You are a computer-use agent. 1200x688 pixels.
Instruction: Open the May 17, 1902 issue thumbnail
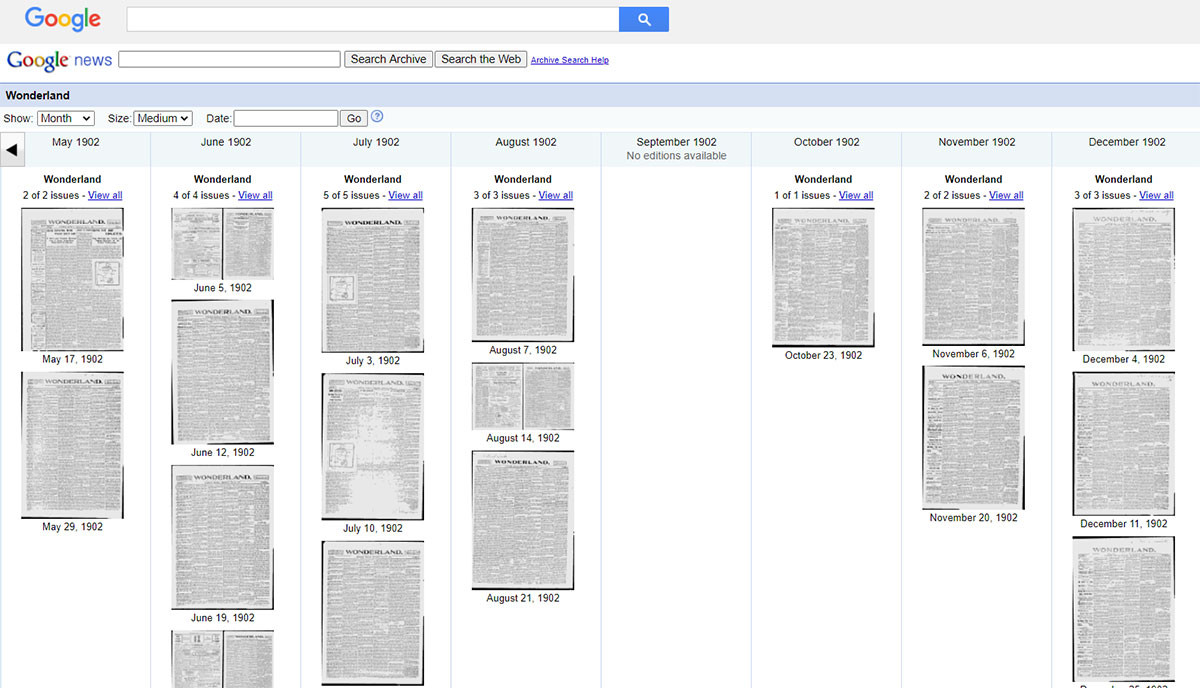point(72,280)
